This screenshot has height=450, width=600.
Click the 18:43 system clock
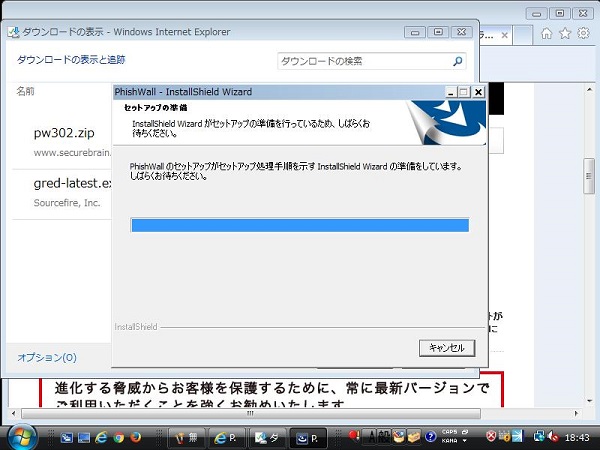(x=577, y=437)
